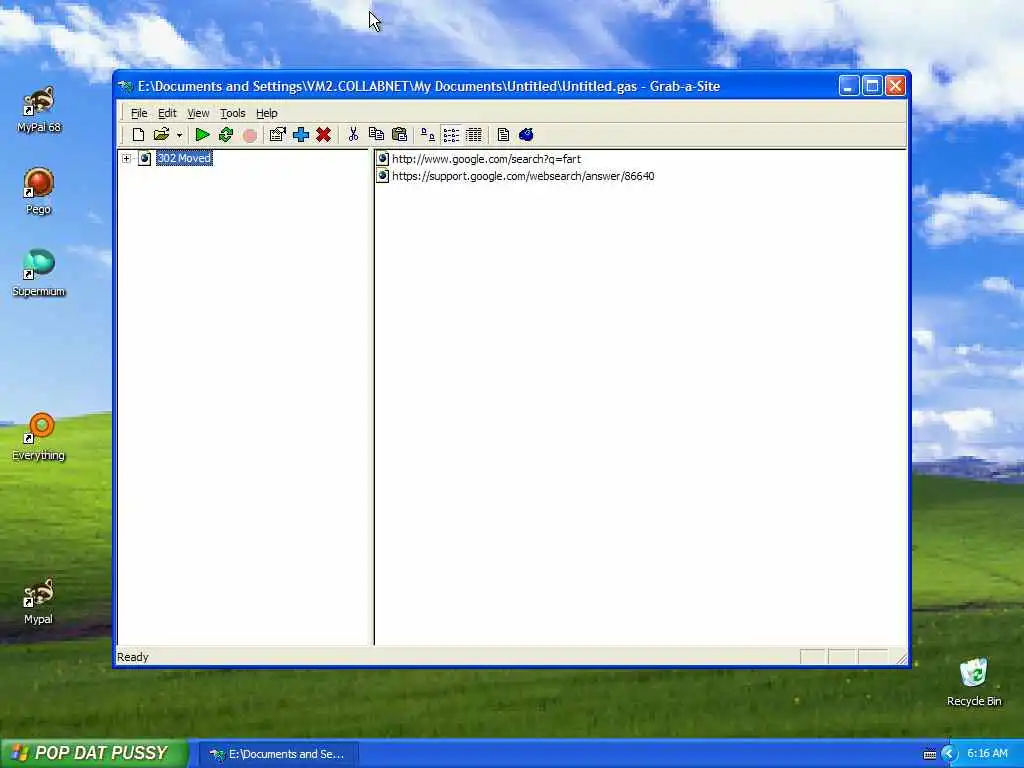Switch to list view icon

tap(451, 135)
